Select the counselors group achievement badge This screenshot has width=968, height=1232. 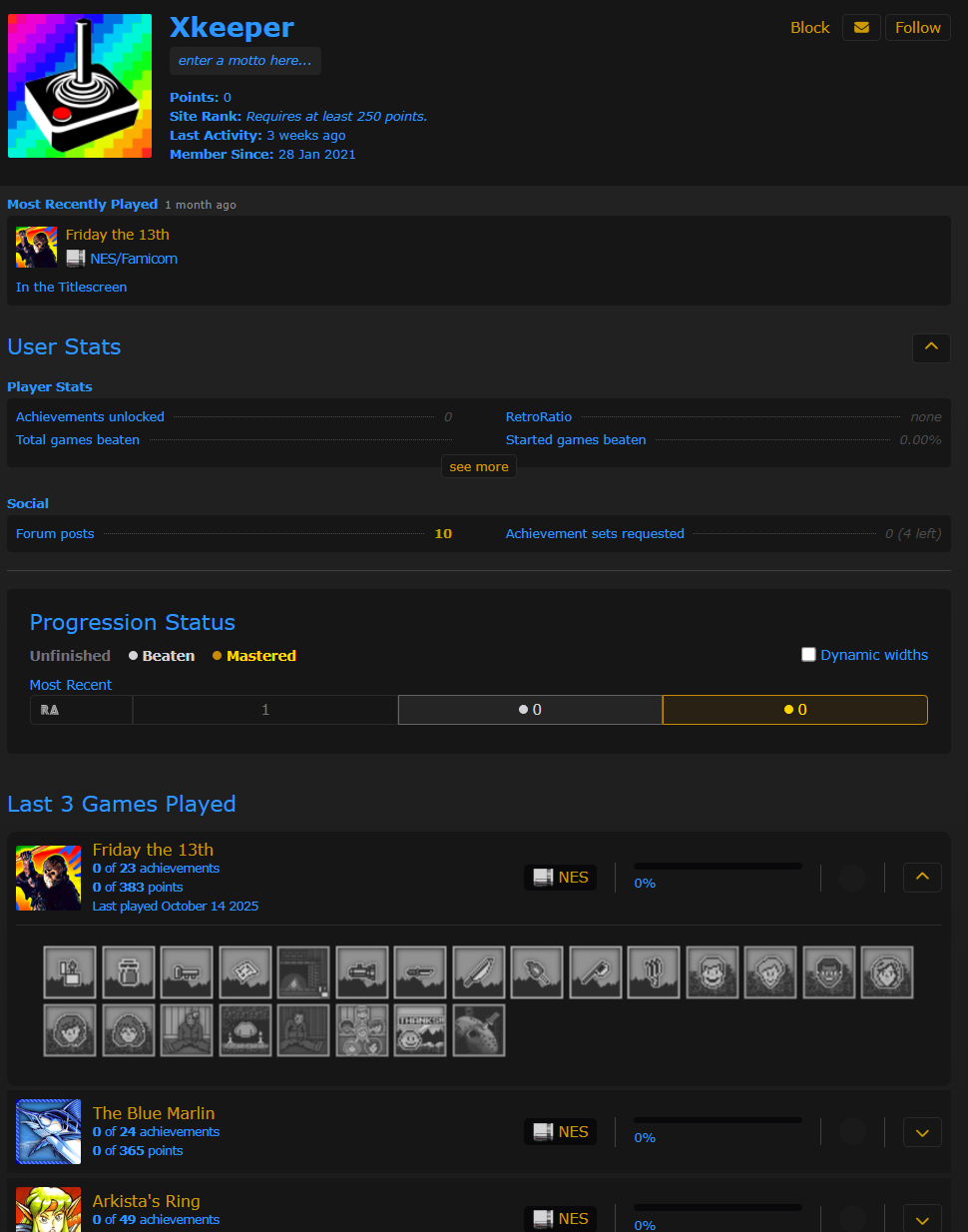[x=362, y=1030]
